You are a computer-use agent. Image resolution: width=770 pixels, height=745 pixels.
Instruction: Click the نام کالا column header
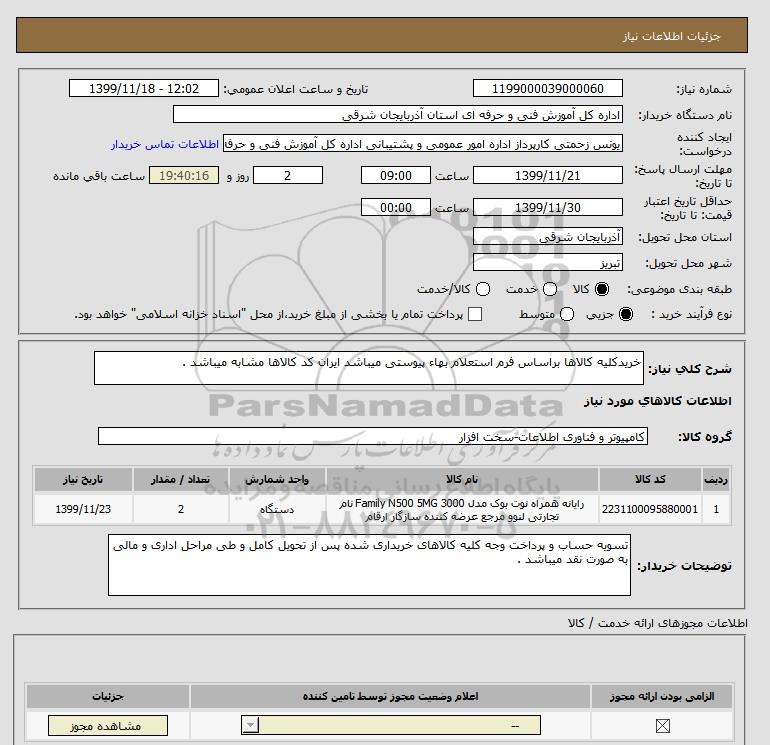coord(462,479)
